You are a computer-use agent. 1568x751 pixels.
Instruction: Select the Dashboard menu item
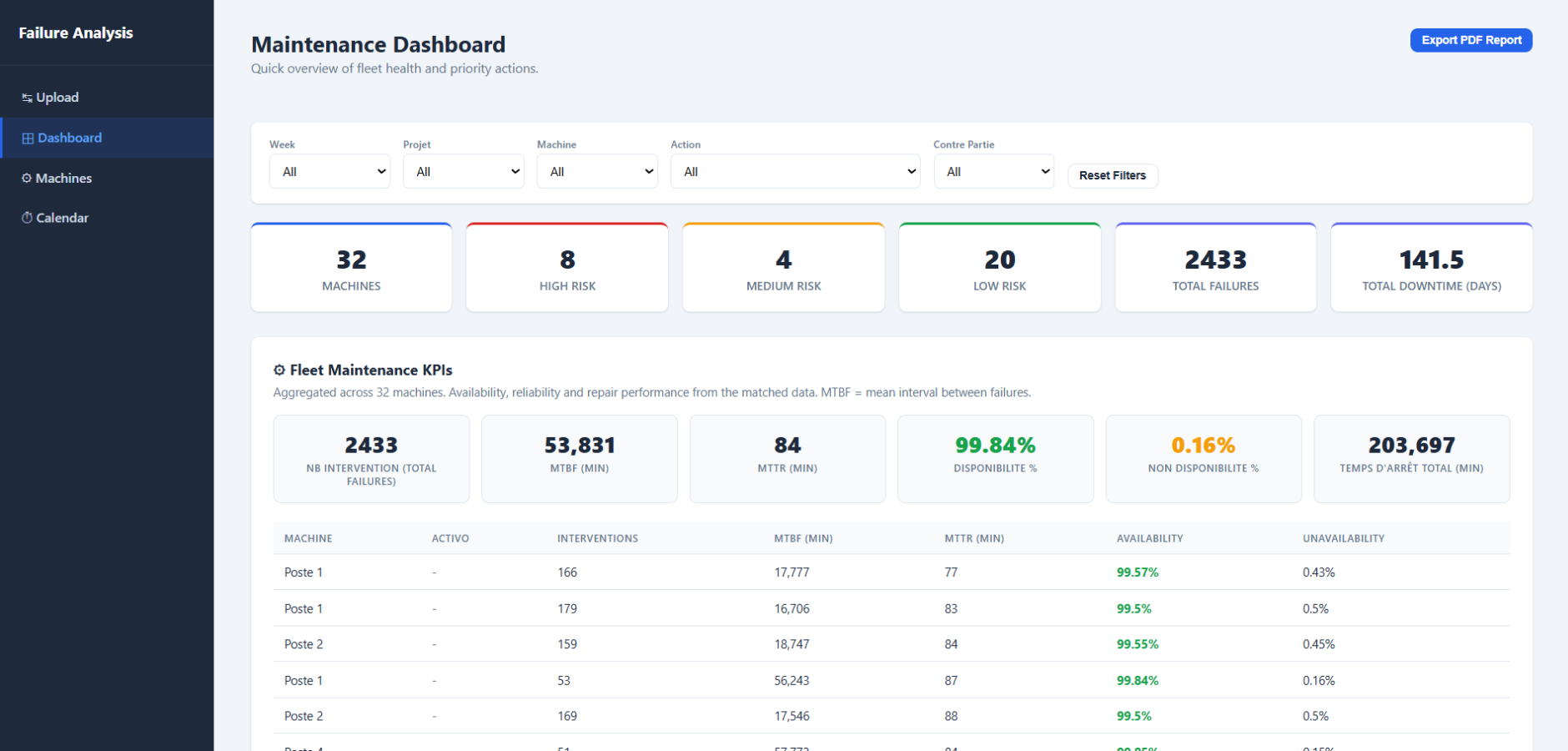pyautogui.click(x=107, y=138)
